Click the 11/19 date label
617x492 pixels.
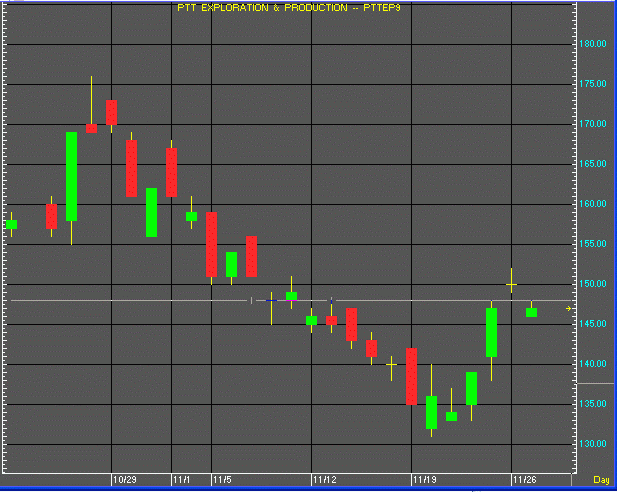(x=425, y=480)
